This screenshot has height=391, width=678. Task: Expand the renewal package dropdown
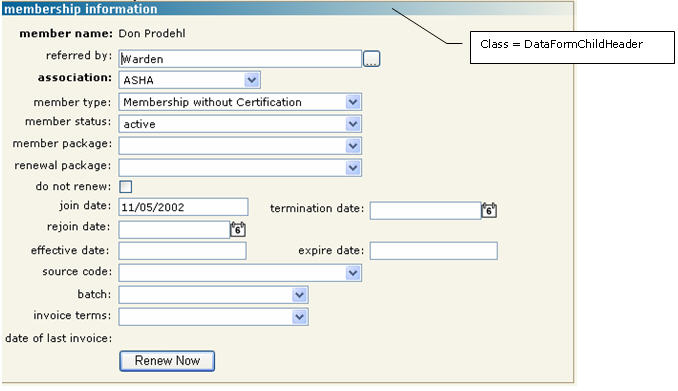240,168
